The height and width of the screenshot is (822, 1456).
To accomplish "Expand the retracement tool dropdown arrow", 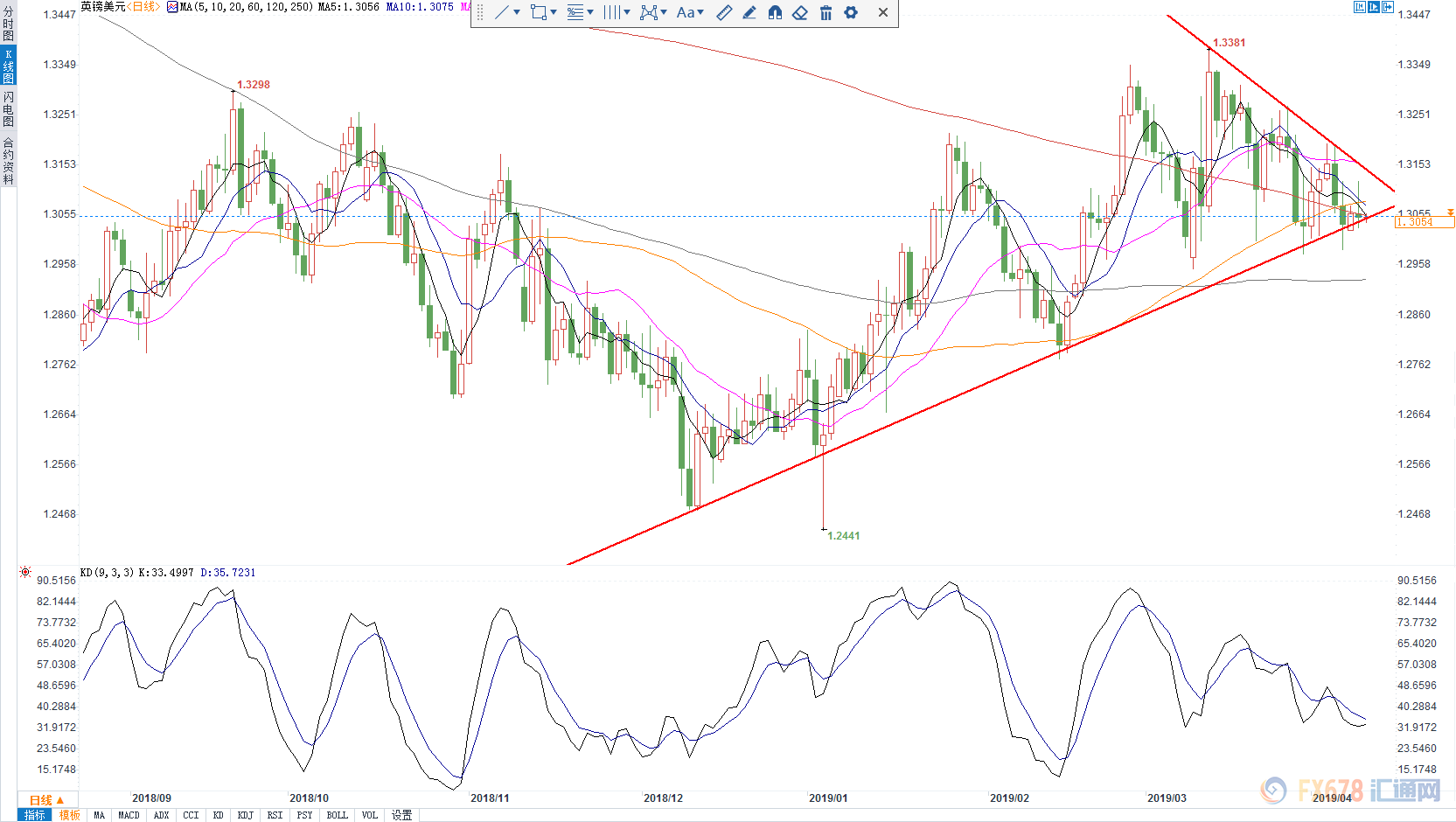I will coord(590,12).
